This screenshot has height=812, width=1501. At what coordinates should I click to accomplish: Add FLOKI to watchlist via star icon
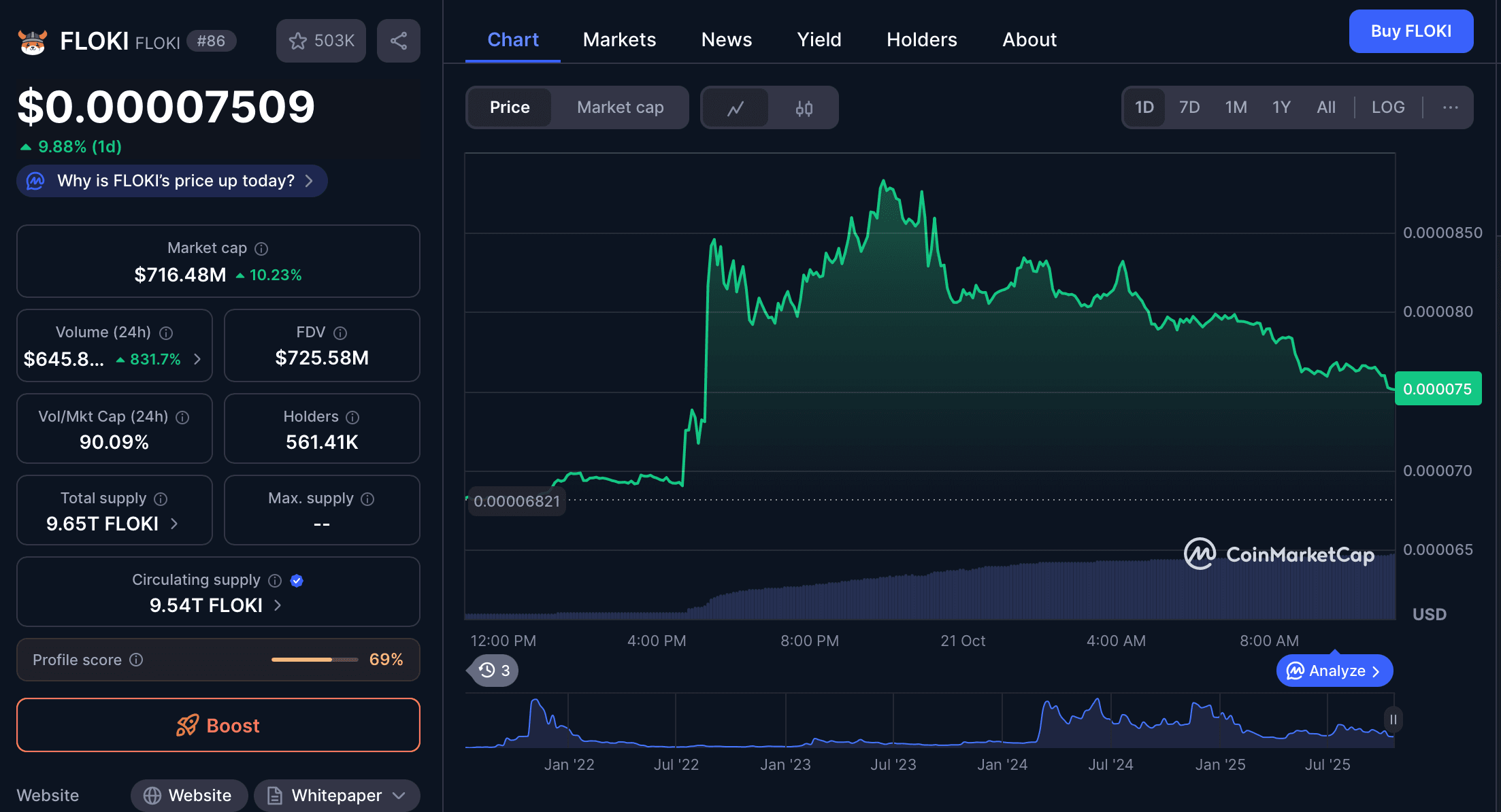(297, 41)
